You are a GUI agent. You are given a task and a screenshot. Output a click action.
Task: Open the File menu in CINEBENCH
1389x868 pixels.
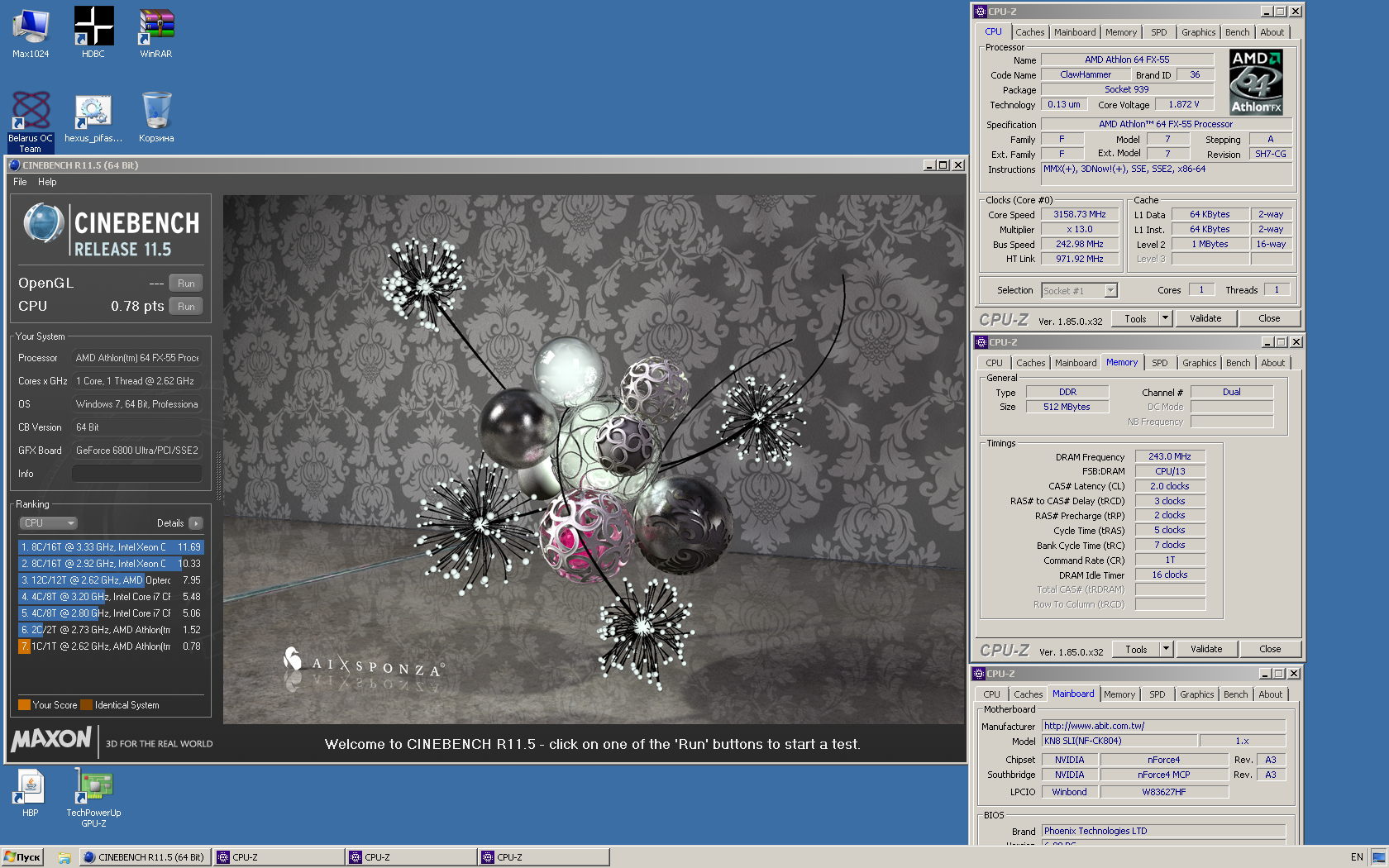20,182
